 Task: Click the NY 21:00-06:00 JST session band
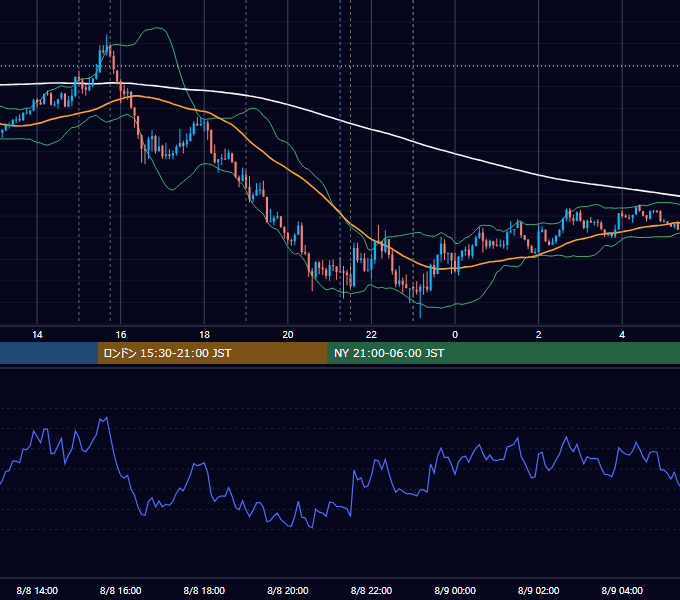(503, 353)
